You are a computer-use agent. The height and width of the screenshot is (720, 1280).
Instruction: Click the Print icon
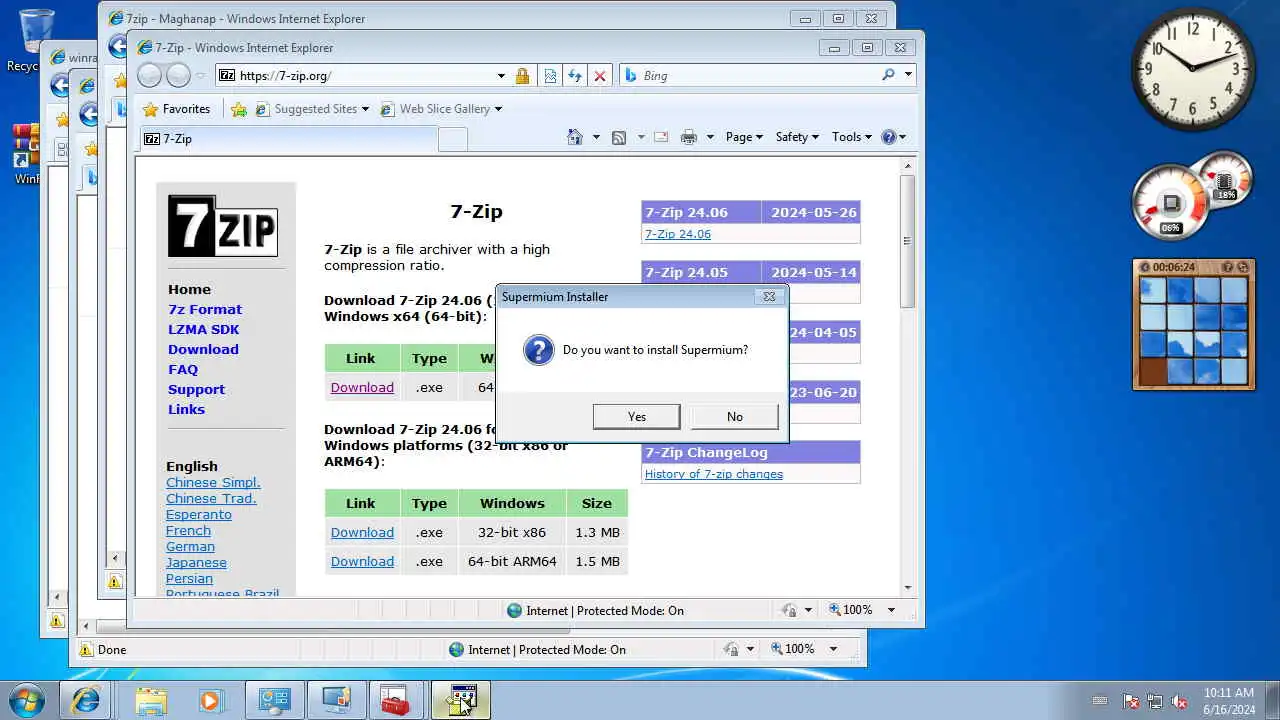689,137
